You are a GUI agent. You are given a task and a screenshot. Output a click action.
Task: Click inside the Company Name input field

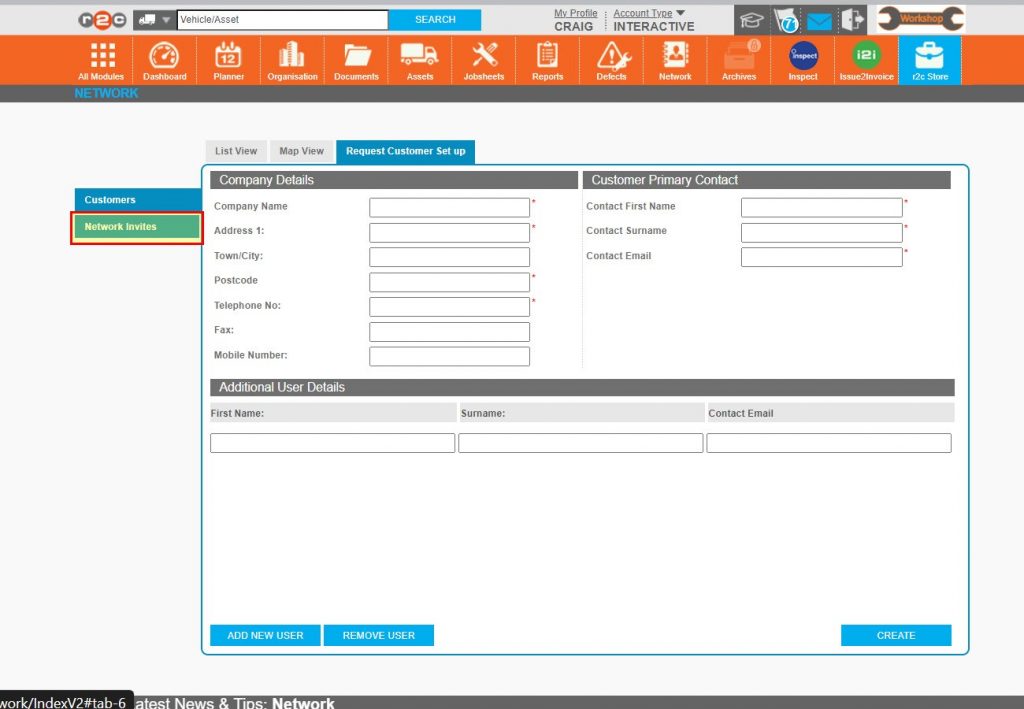(449, 207)
